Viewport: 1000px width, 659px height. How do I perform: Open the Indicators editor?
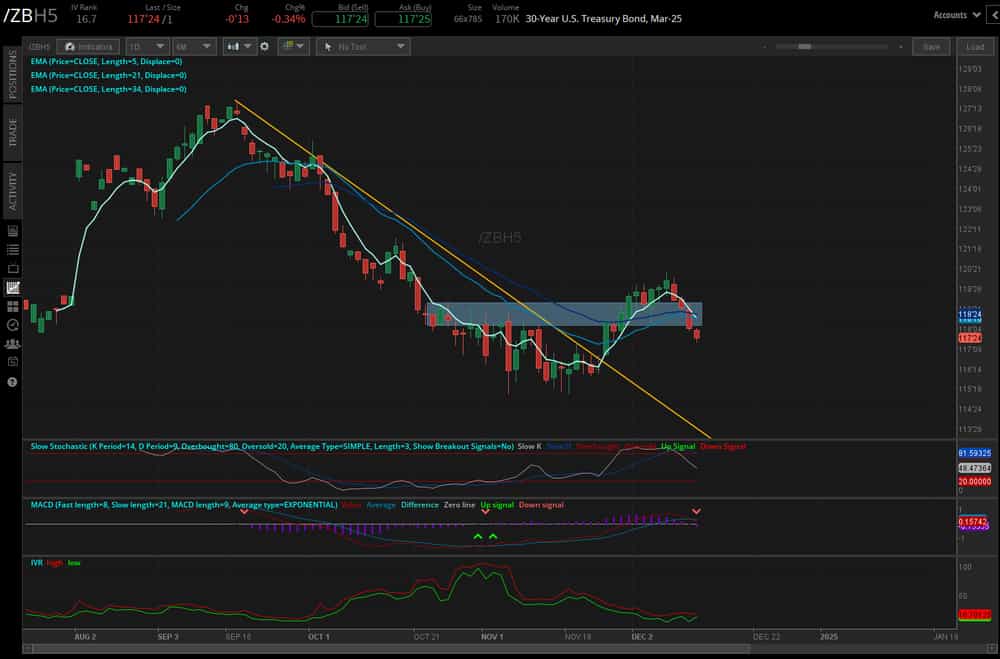87,46
